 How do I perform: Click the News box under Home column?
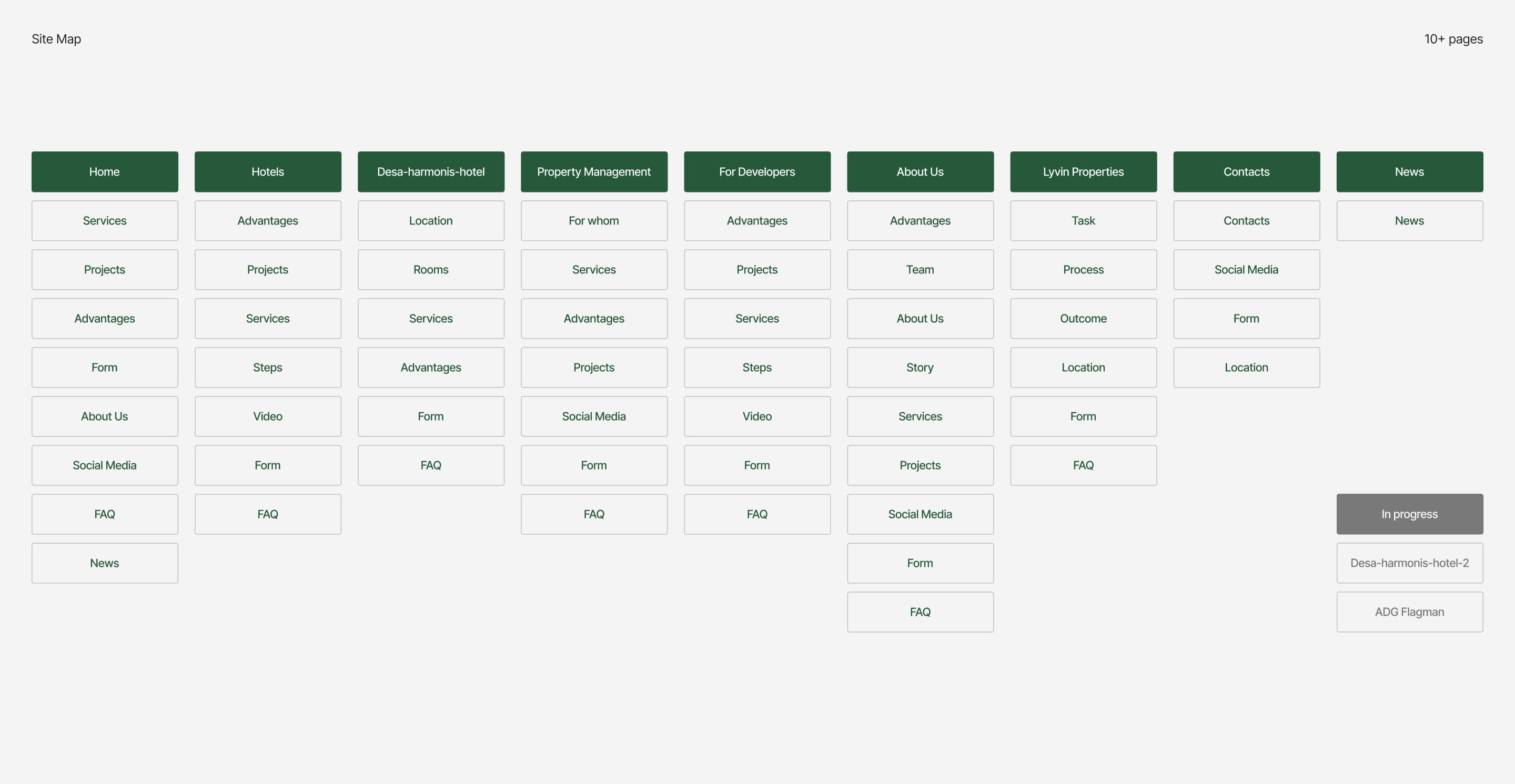tap(105, 563)
